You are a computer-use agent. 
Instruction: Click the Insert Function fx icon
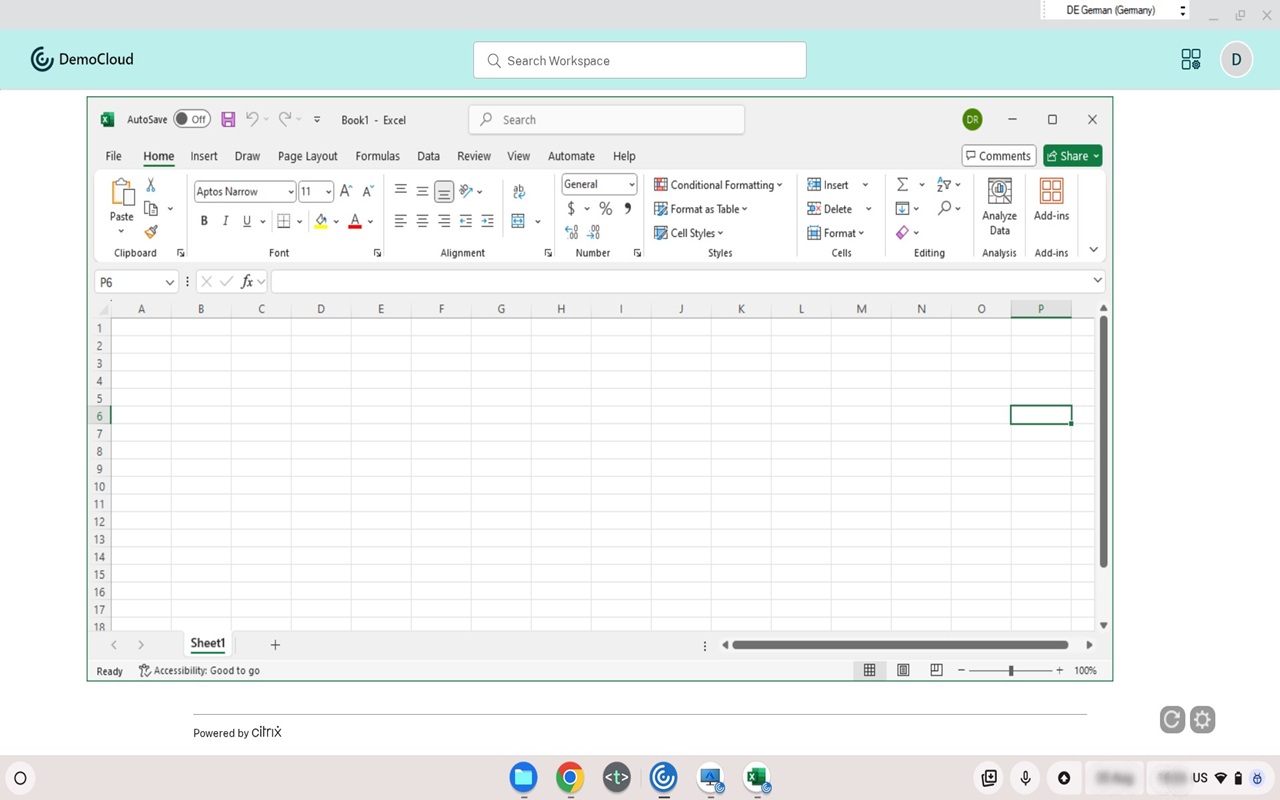(x=247, y=282)
